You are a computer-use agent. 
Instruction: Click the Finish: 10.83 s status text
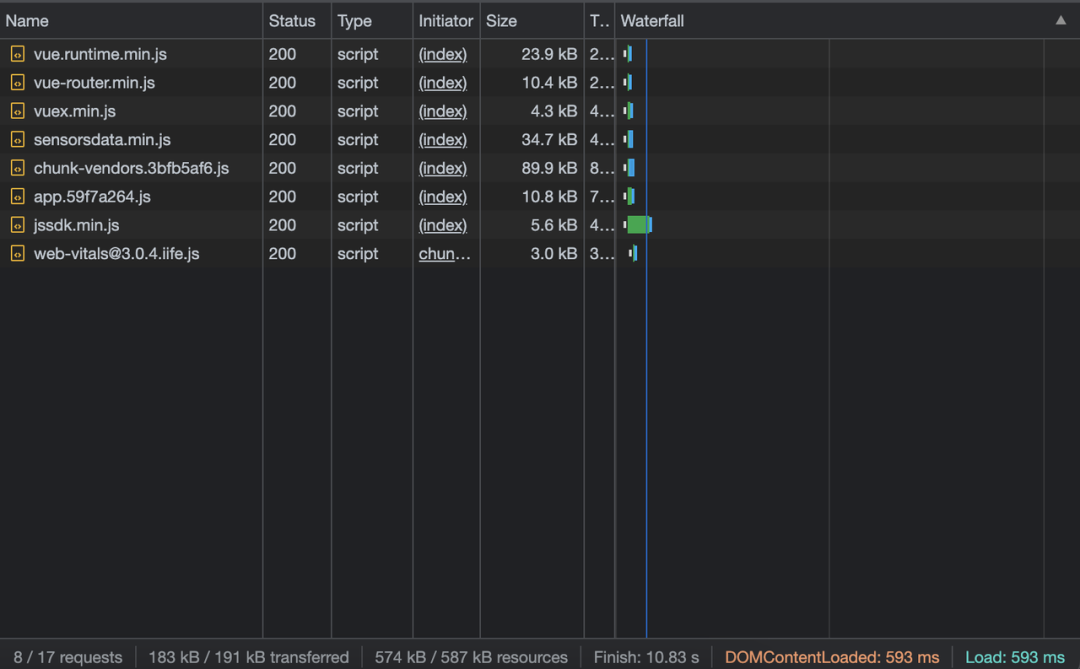[646, 657]
